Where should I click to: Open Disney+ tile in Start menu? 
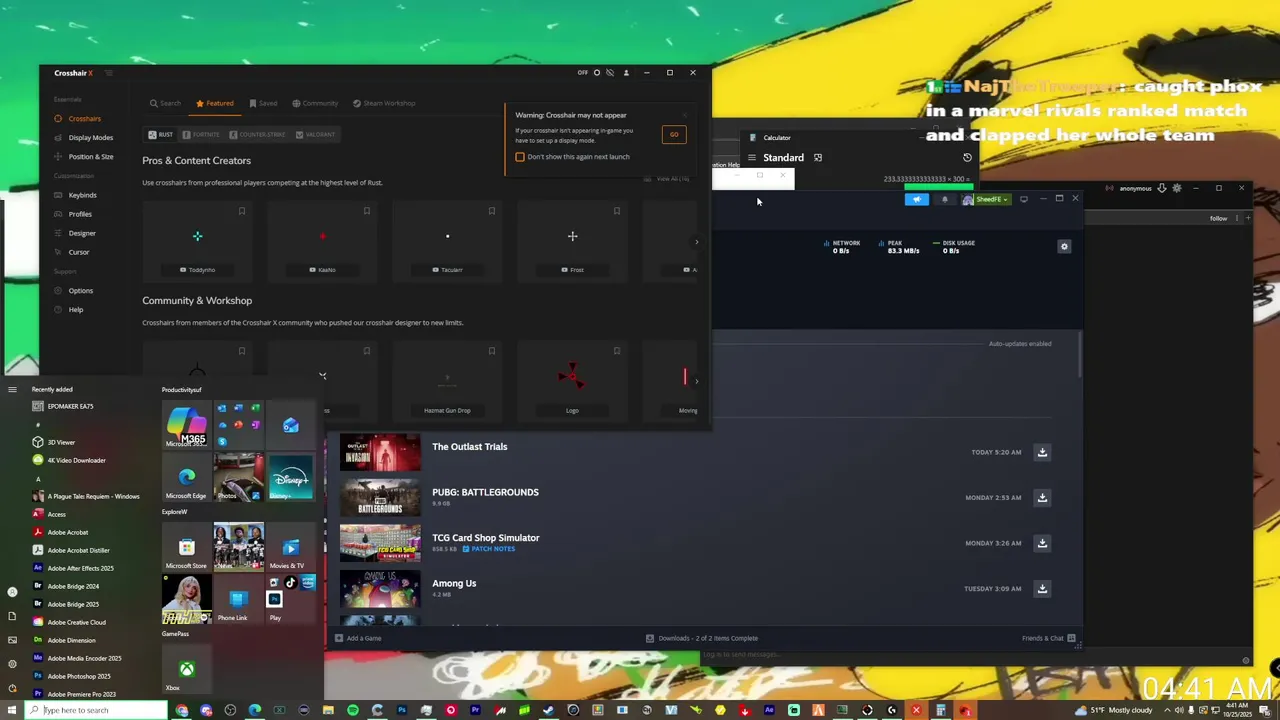click(290, 478)
